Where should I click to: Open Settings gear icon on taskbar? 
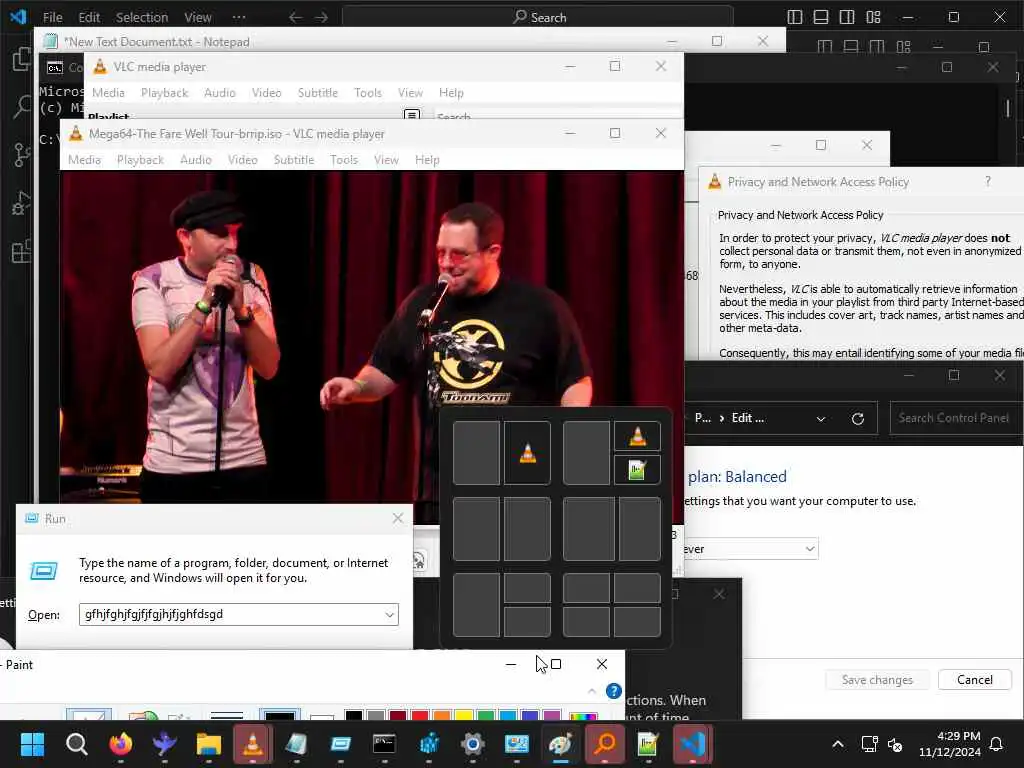[472, 744]
